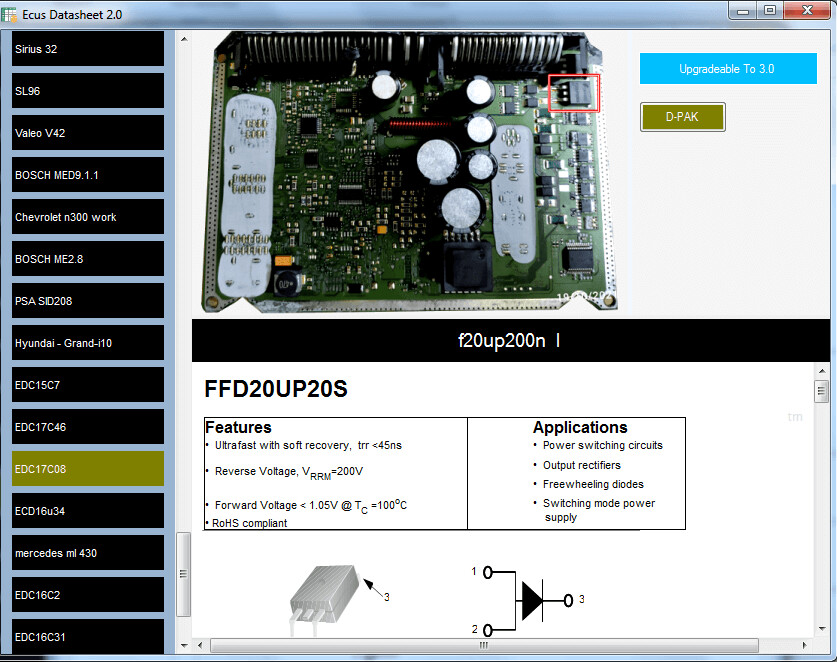The height and width of the screenshot is (662, 837).
Task: Click the f20up200n component title bar
Action: pos(510,340)
